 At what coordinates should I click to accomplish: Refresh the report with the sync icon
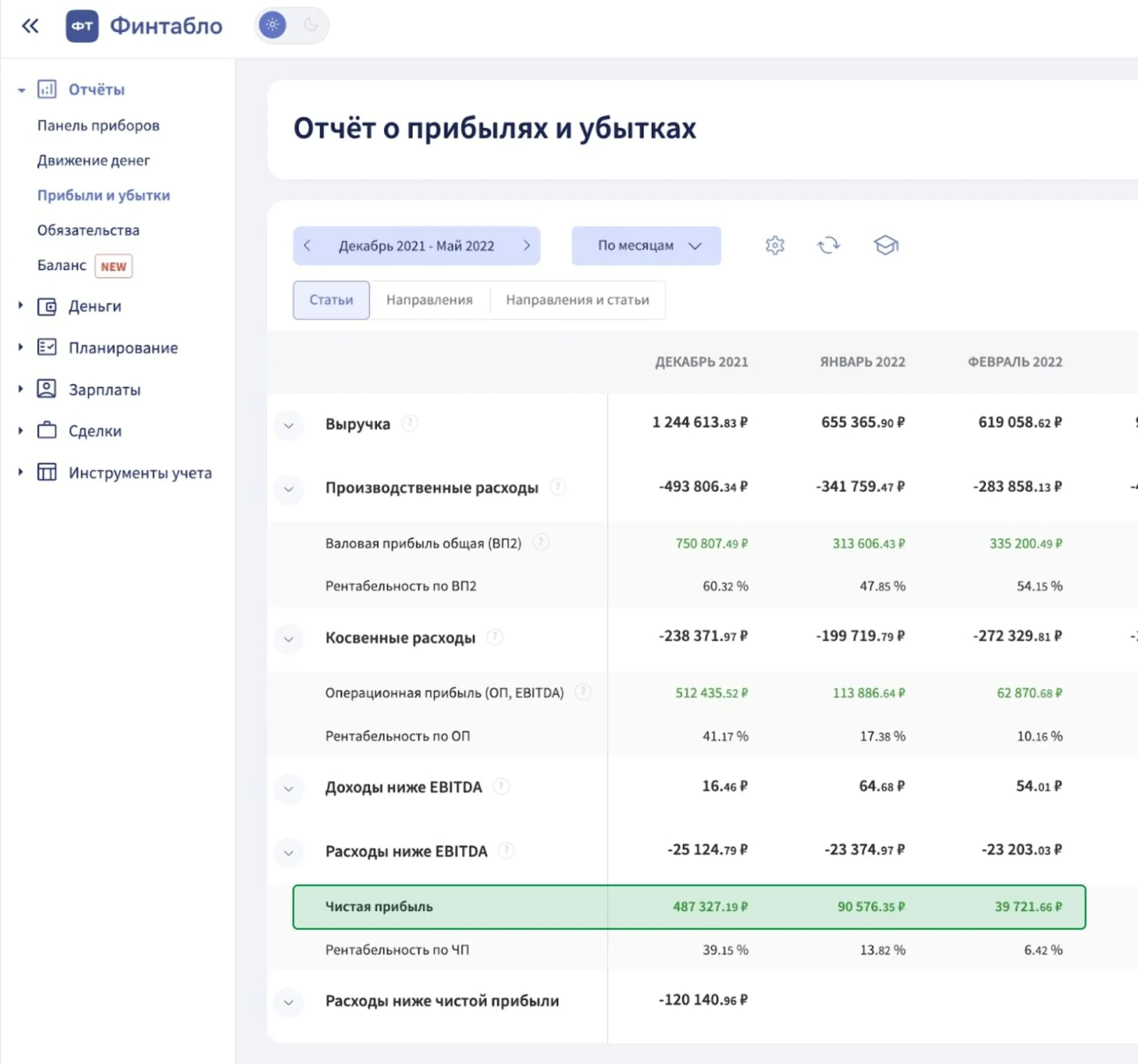828,246
